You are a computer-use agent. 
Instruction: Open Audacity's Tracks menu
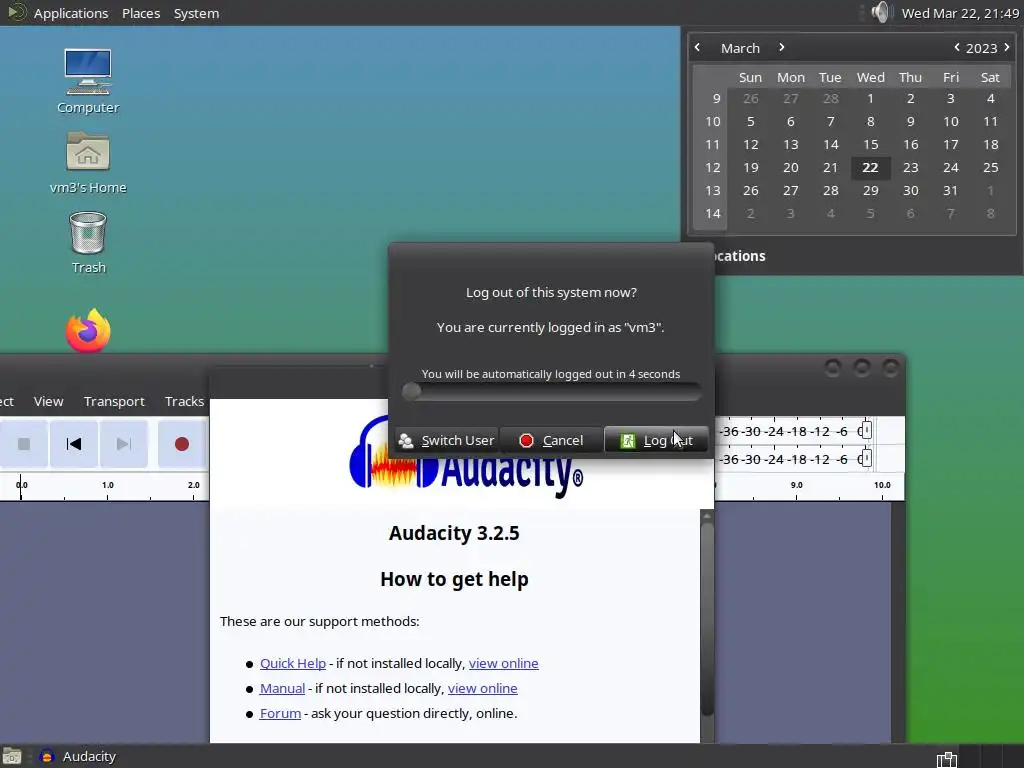tap(184, 401)
